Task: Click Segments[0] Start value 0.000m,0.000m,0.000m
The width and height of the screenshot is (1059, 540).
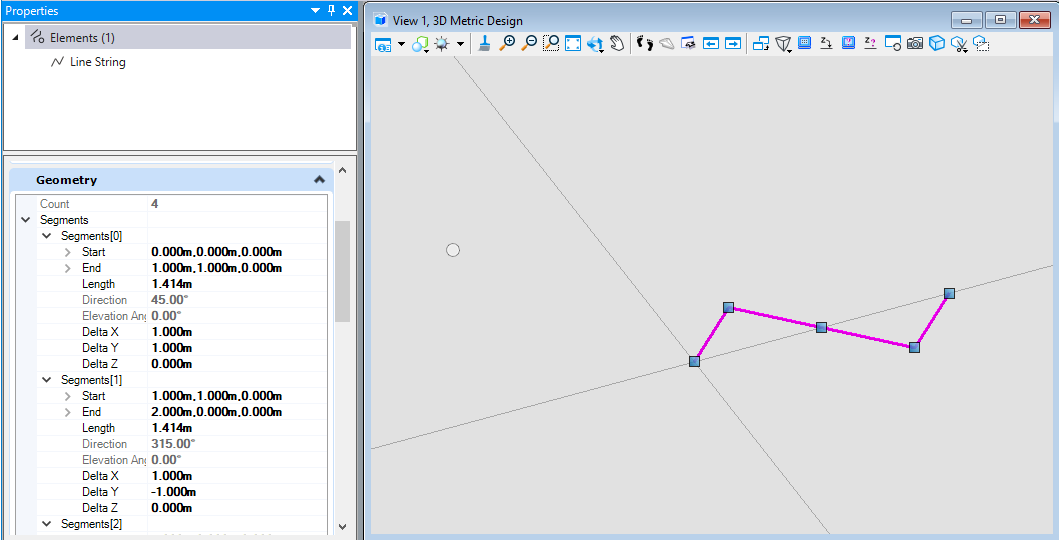Action: tap(217, 252)
